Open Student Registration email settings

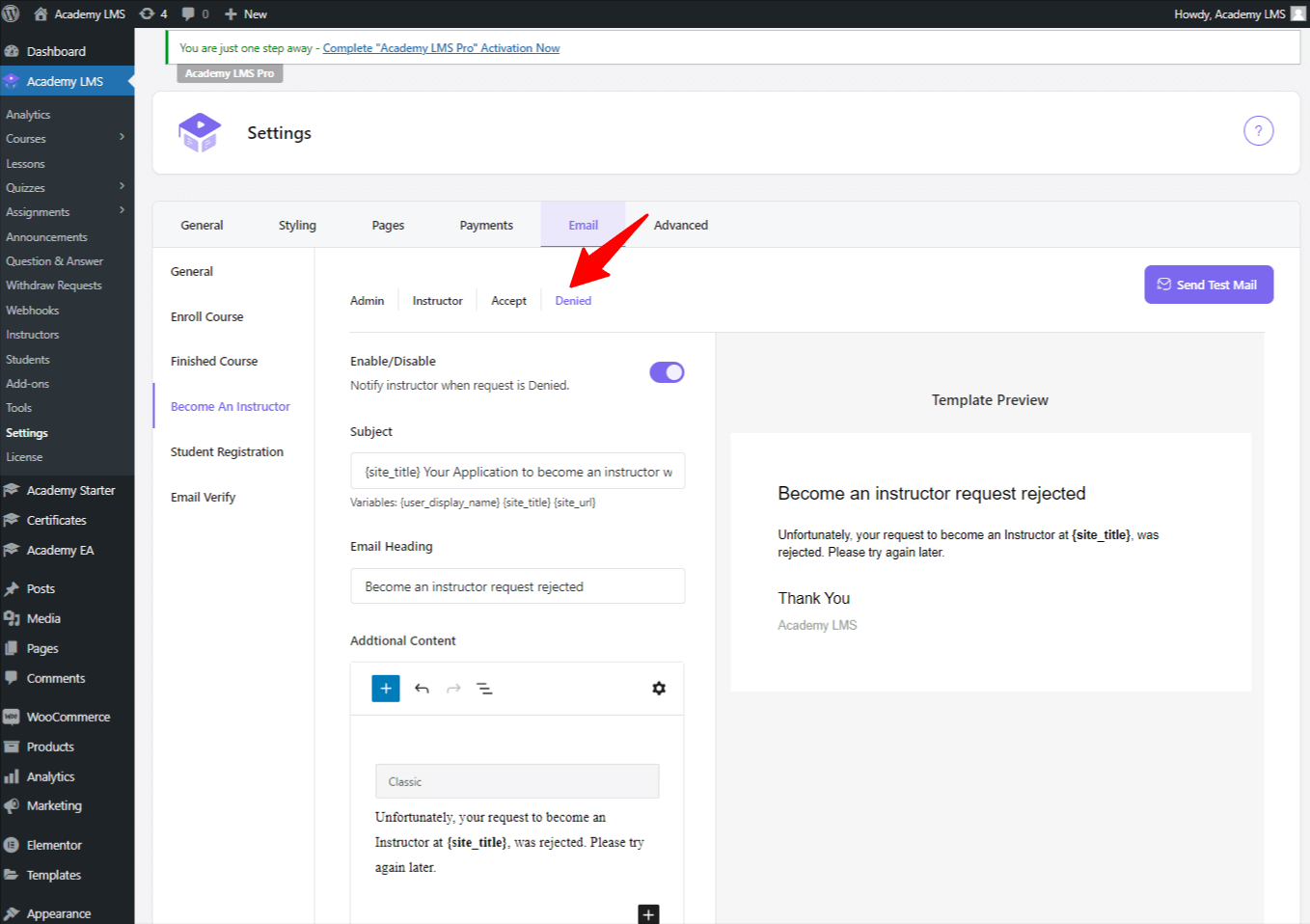[x=227, y=452]
